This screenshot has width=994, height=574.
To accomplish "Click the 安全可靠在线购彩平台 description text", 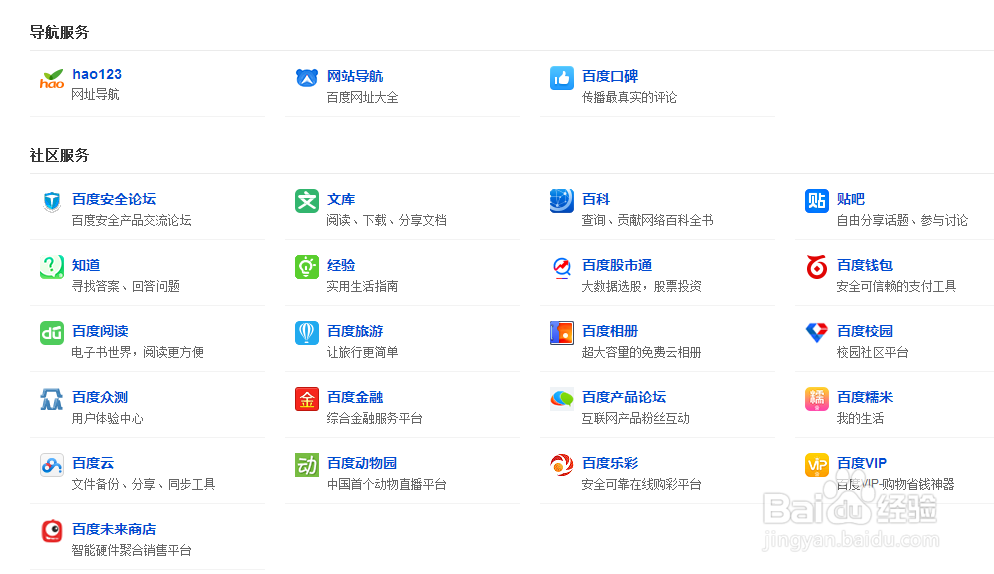I will click(x=642, y=485).
